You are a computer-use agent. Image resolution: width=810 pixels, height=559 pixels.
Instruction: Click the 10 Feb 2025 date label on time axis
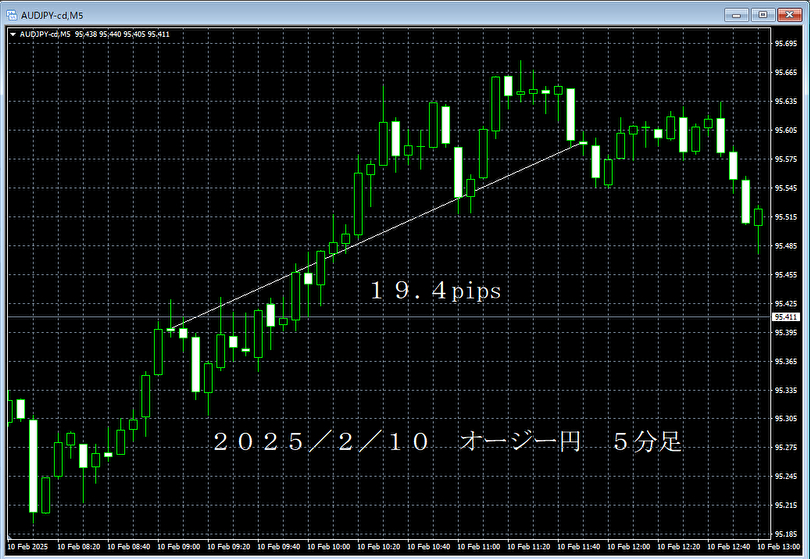(26, 547)
